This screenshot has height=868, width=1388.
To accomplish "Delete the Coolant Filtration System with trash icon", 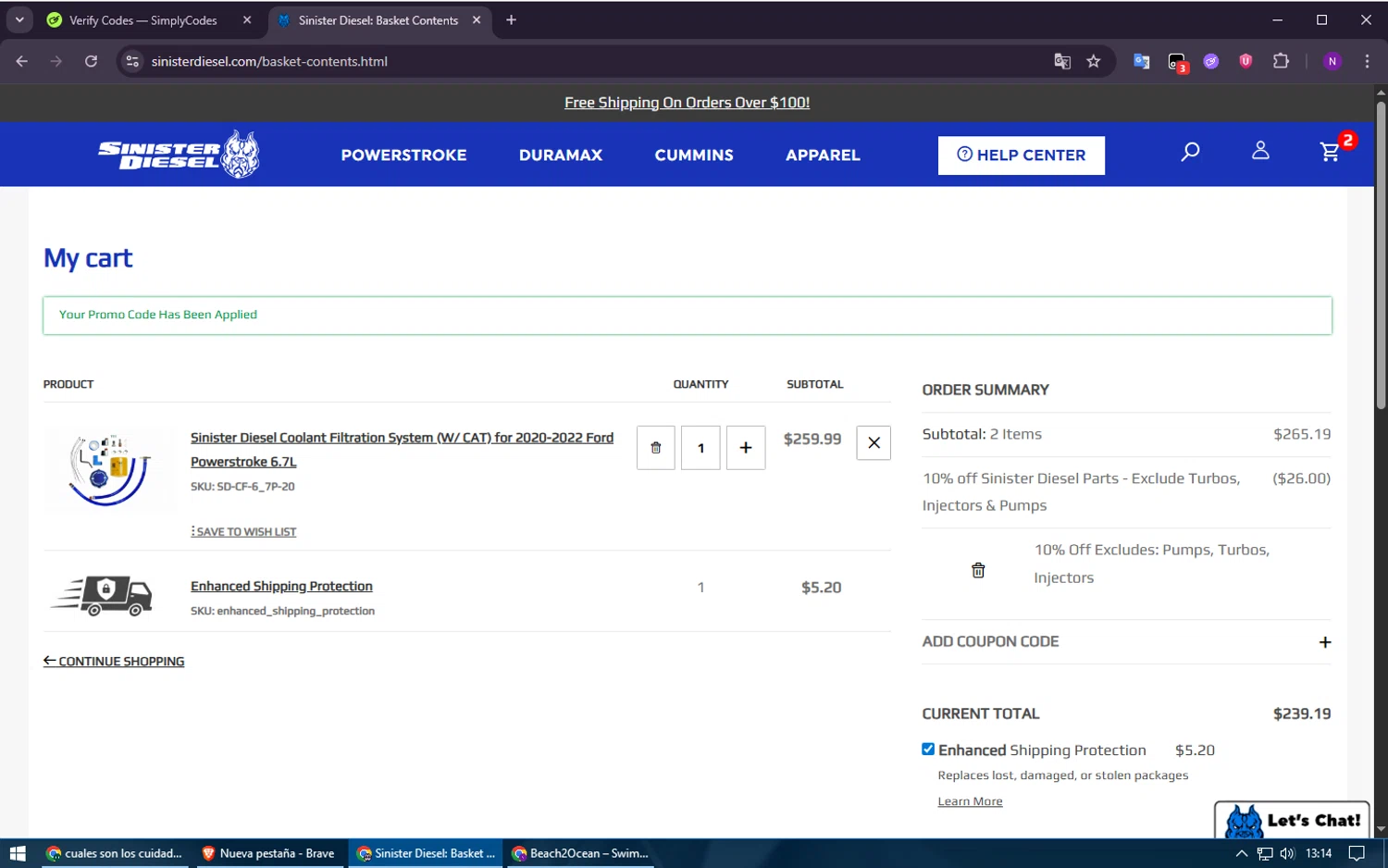I will [x=656, y=448].
